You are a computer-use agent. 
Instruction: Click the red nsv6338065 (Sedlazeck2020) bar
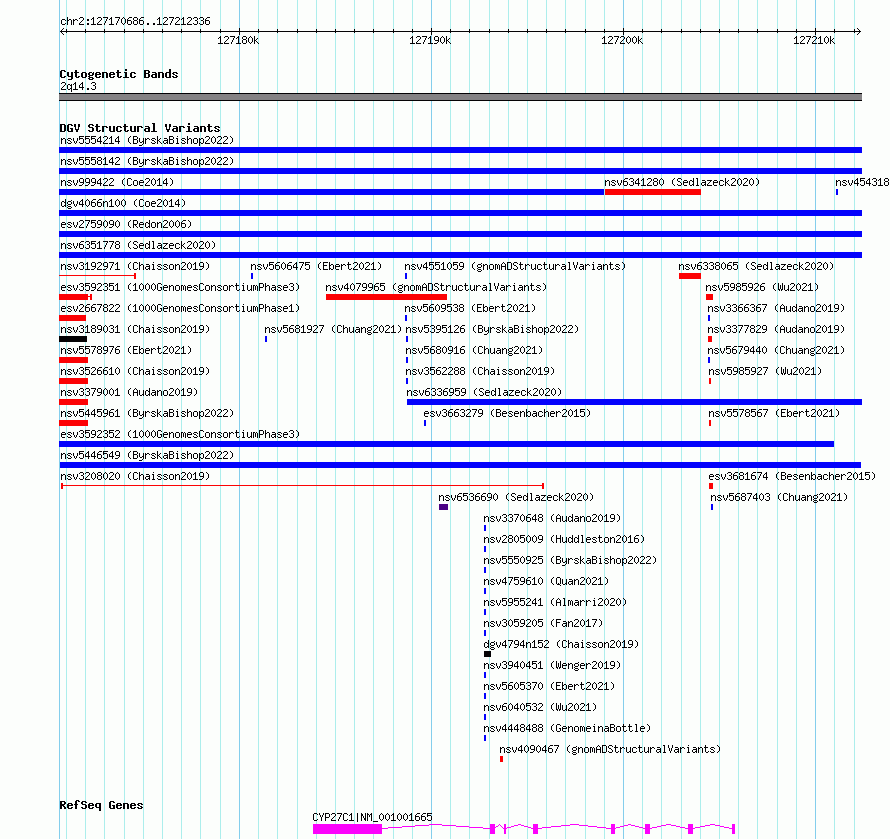pos(690,276)
